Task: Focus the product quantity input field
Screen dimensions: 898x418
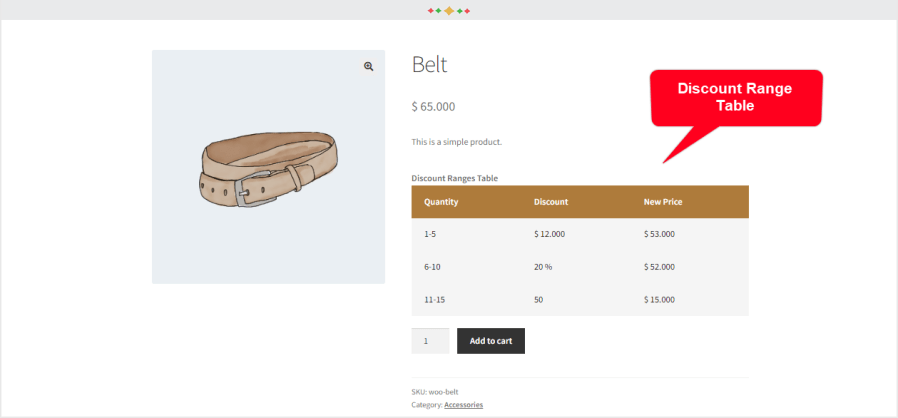Action: [430, 341]
